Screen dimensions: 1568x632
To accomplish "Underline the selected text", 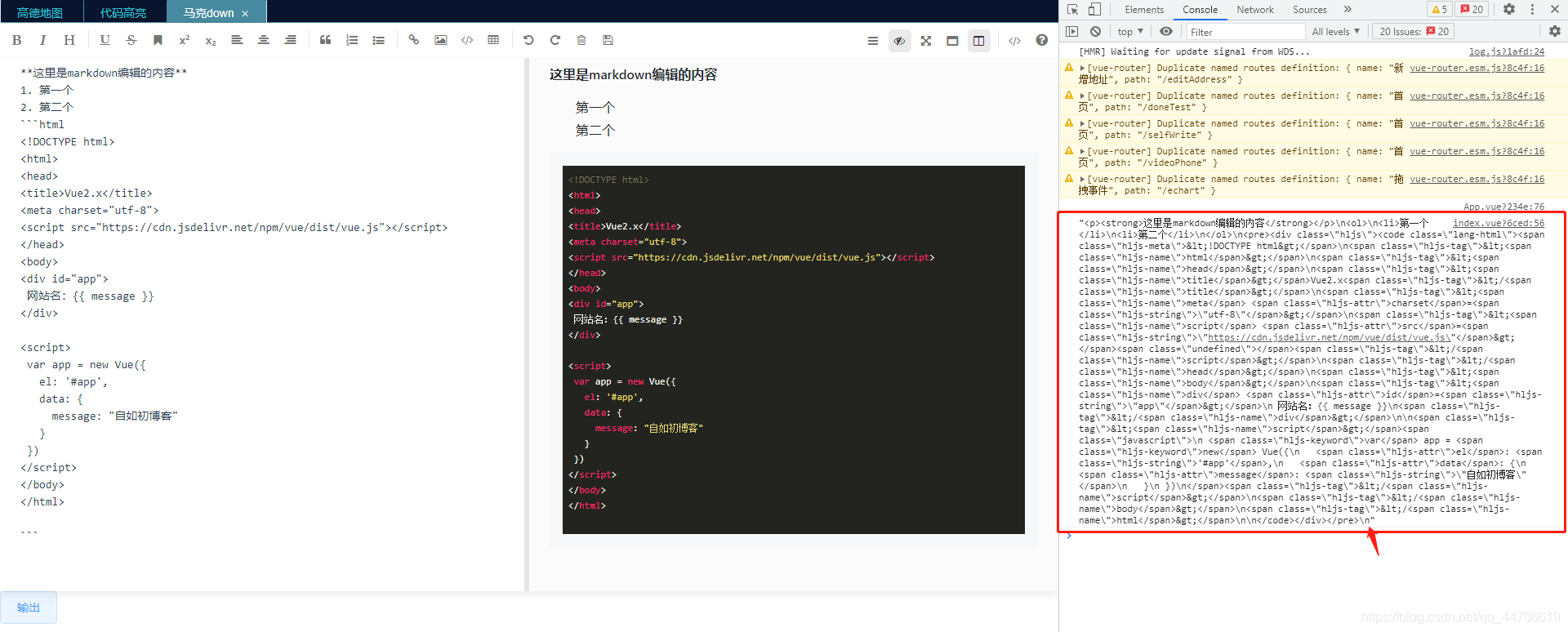I will [x=105, y=40].
